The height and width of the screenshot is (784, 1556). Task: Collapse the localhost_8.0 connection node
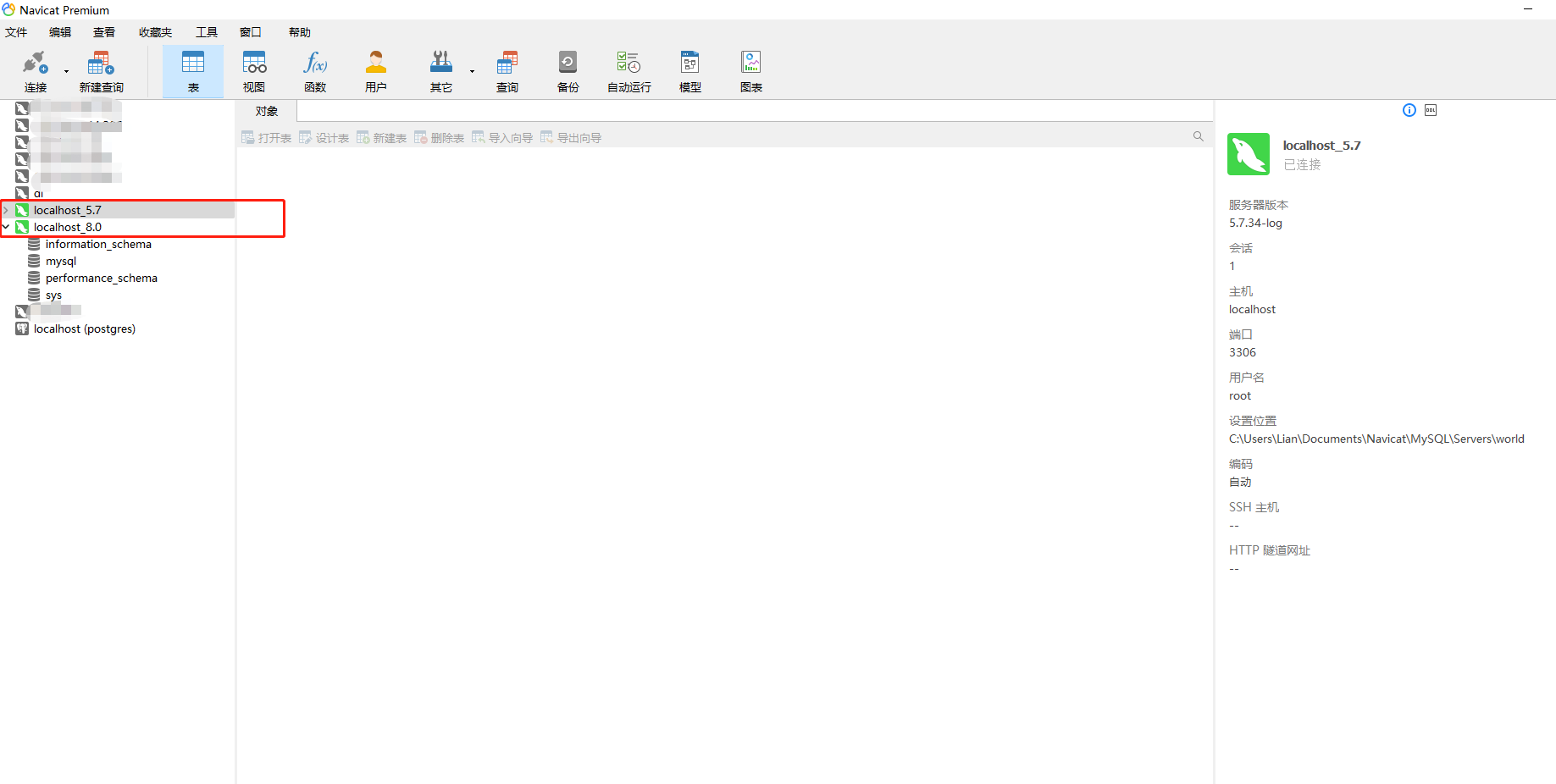pos(6,227)
